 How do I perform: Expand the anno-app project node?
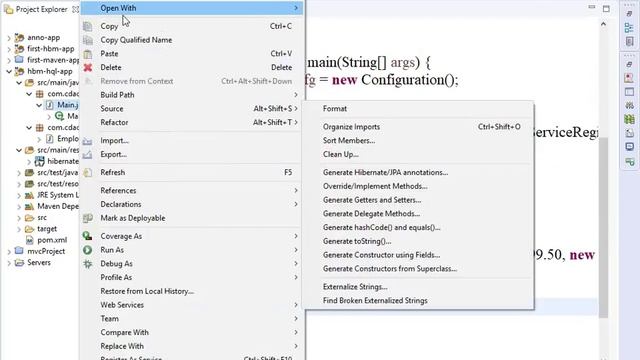(9, 38)
